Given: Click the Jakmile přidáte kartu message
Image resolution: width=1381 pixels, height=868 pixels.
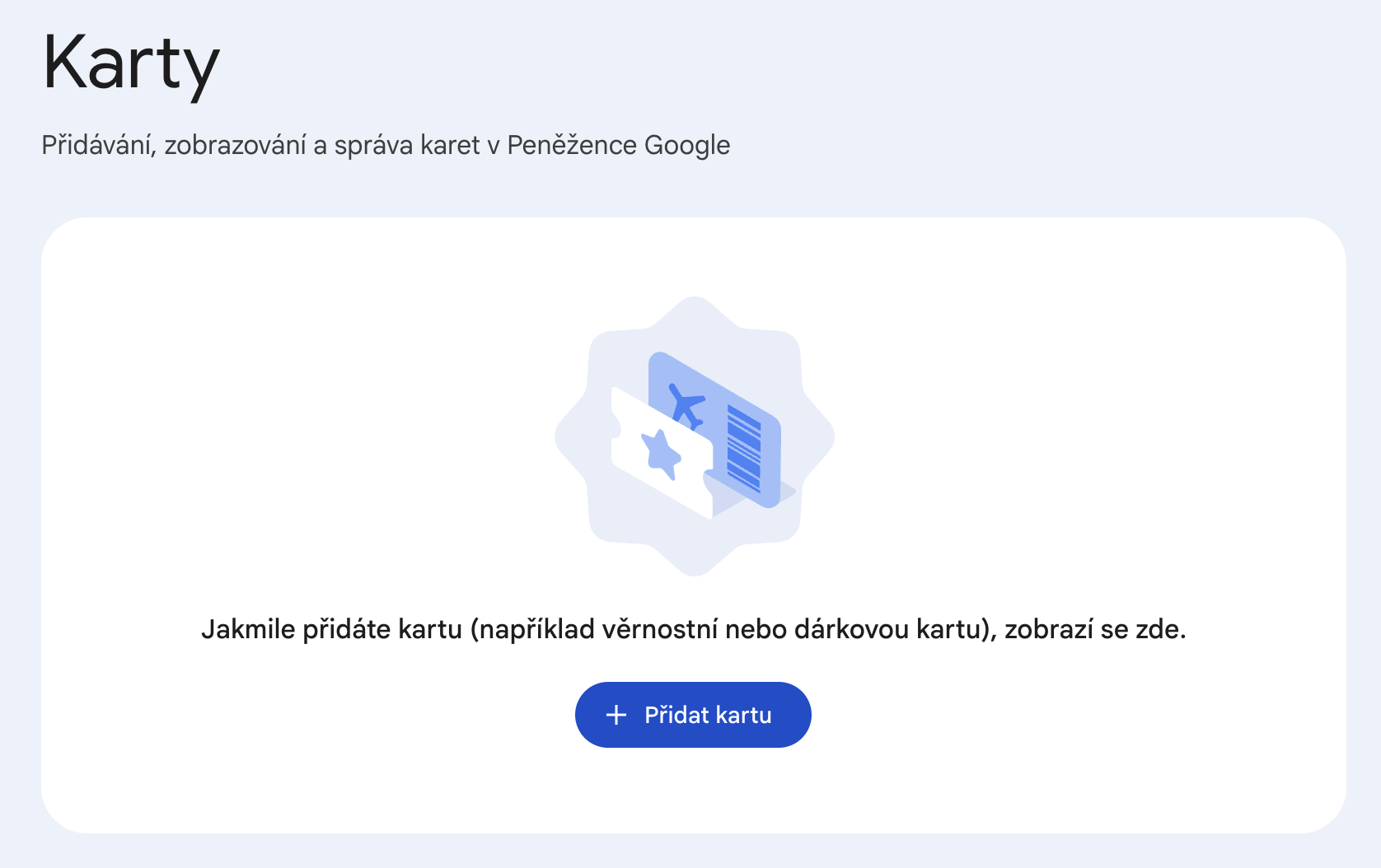Looking at the screenshot, I should (694, 630).
